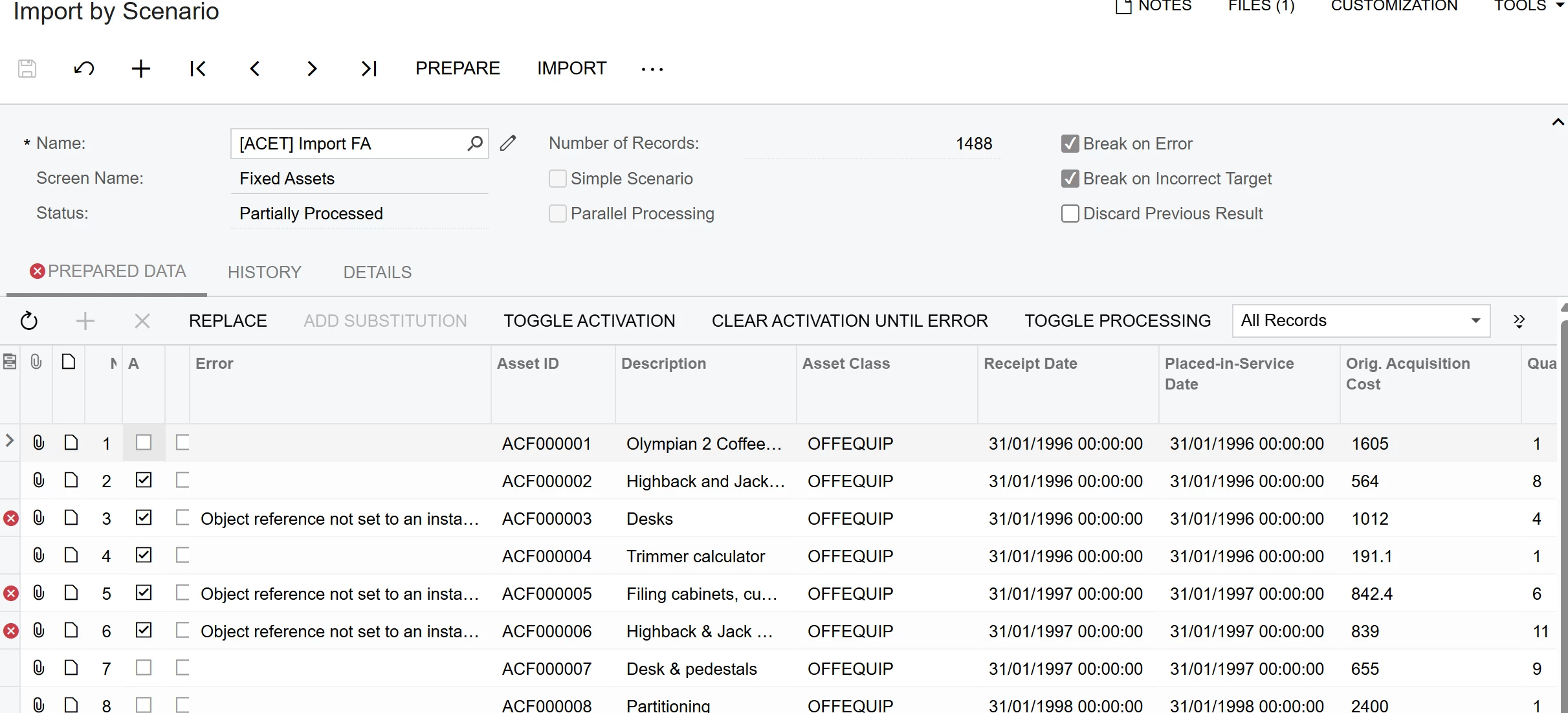Image resolution: width=1568 pixels, height=713 pixels.
Task: Open attachment paperclip icon on row 3
Action: pyautogui.click(x=39, y=518)
